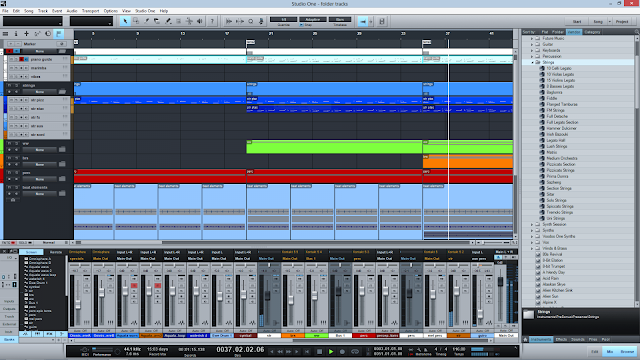This screenshot has width=640, height=360.
Task: Expand the Percussion folder in browser
Action: tap(532, 56)
